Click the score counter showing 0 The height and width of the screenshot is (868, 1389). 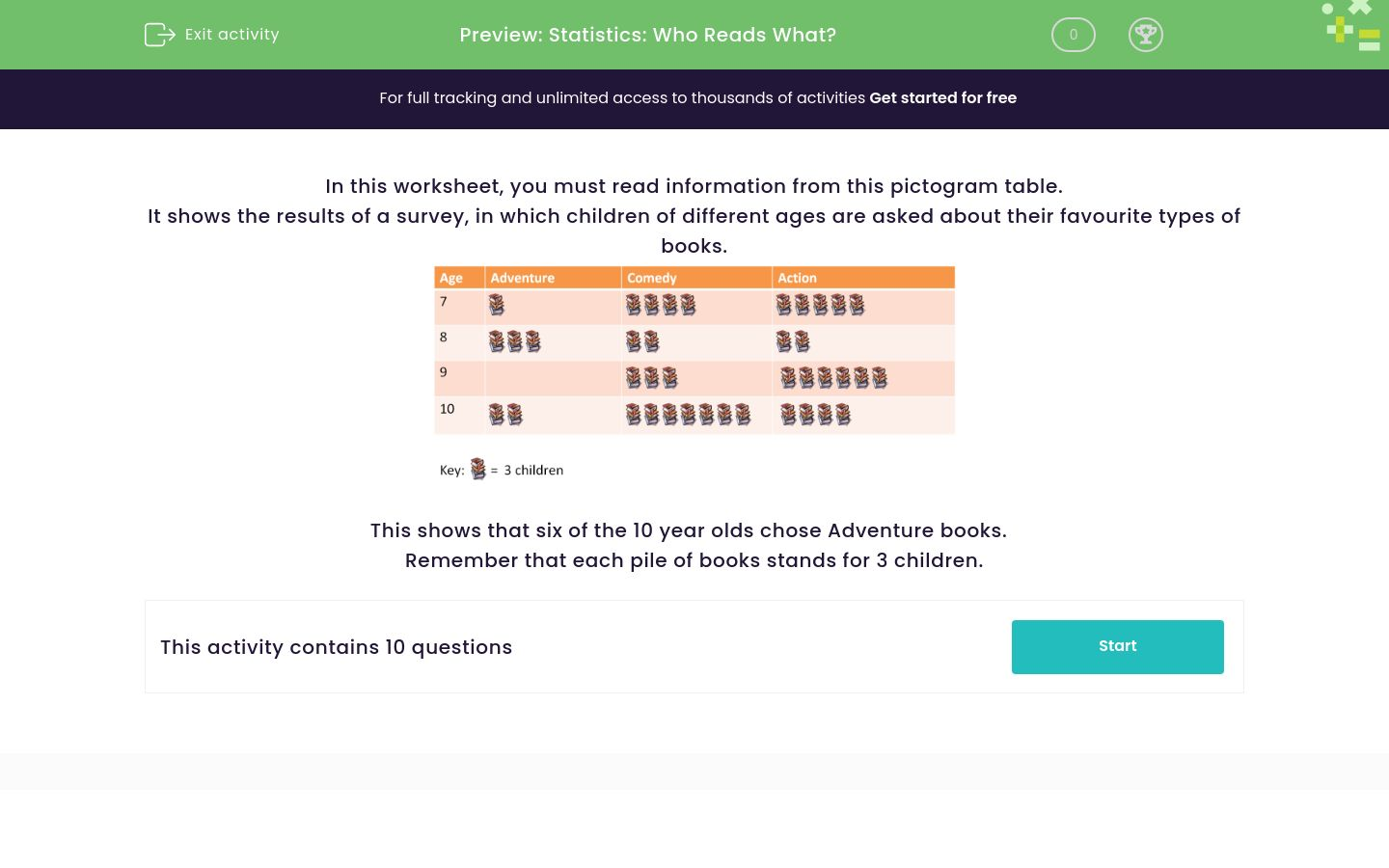(1074, 35)
